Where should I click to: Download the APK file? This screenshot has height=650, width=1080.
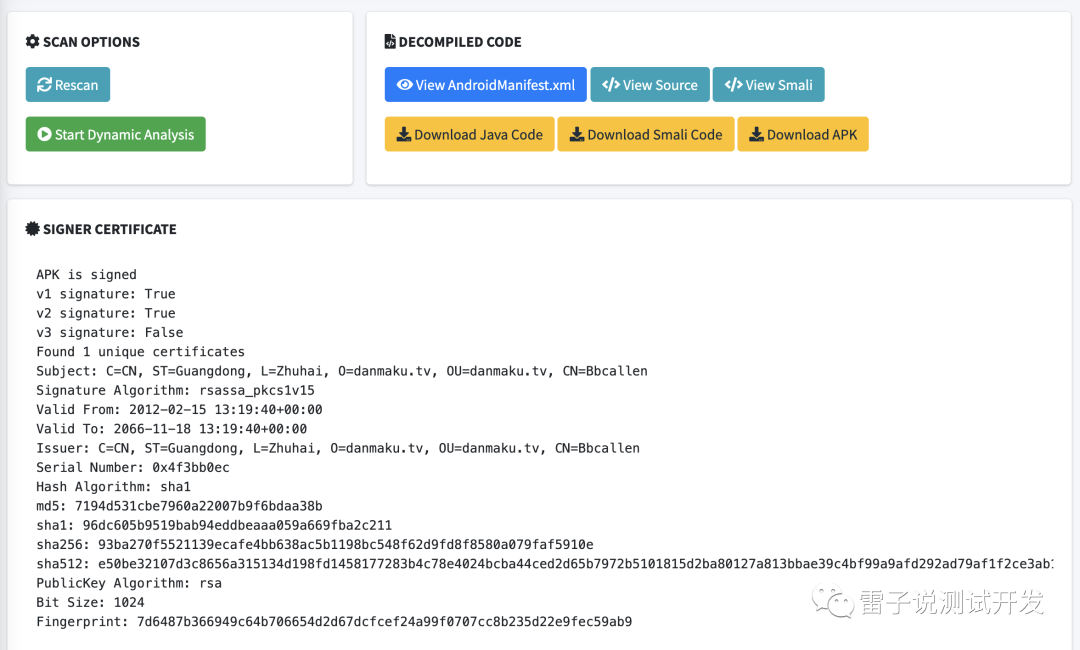click(802, 134)
